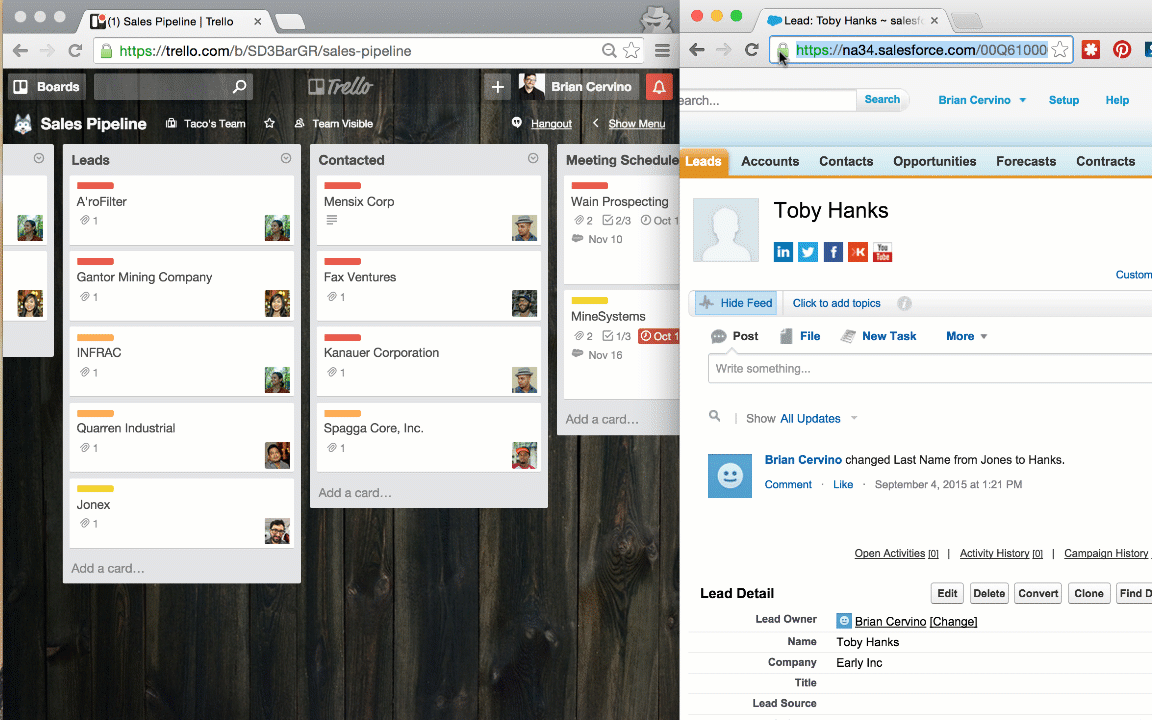Click the orange label on INFRAC card
The image size is (1152, 720).
95,337
